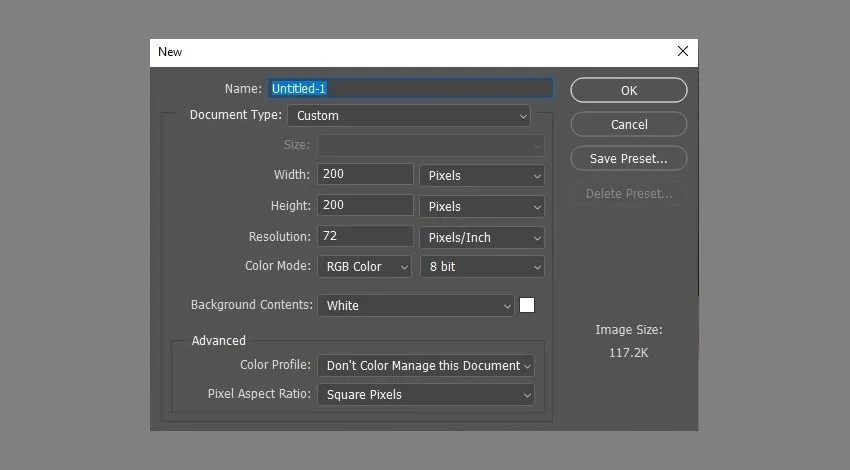Open the Color Profile dropdown

click(x=427, y=365)
